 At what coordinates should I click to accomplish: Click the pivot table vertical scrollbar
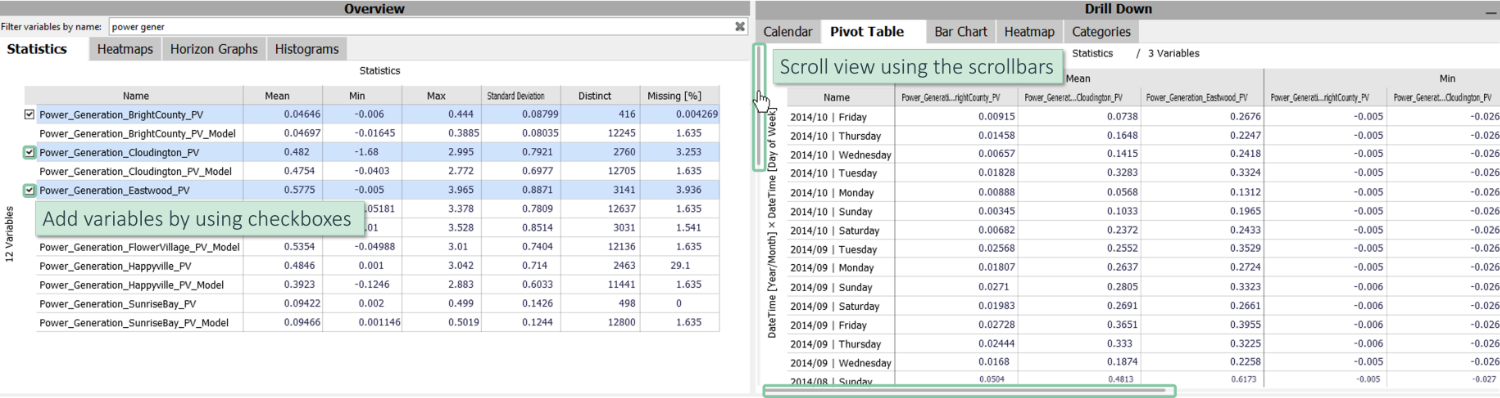coord(758,107)
